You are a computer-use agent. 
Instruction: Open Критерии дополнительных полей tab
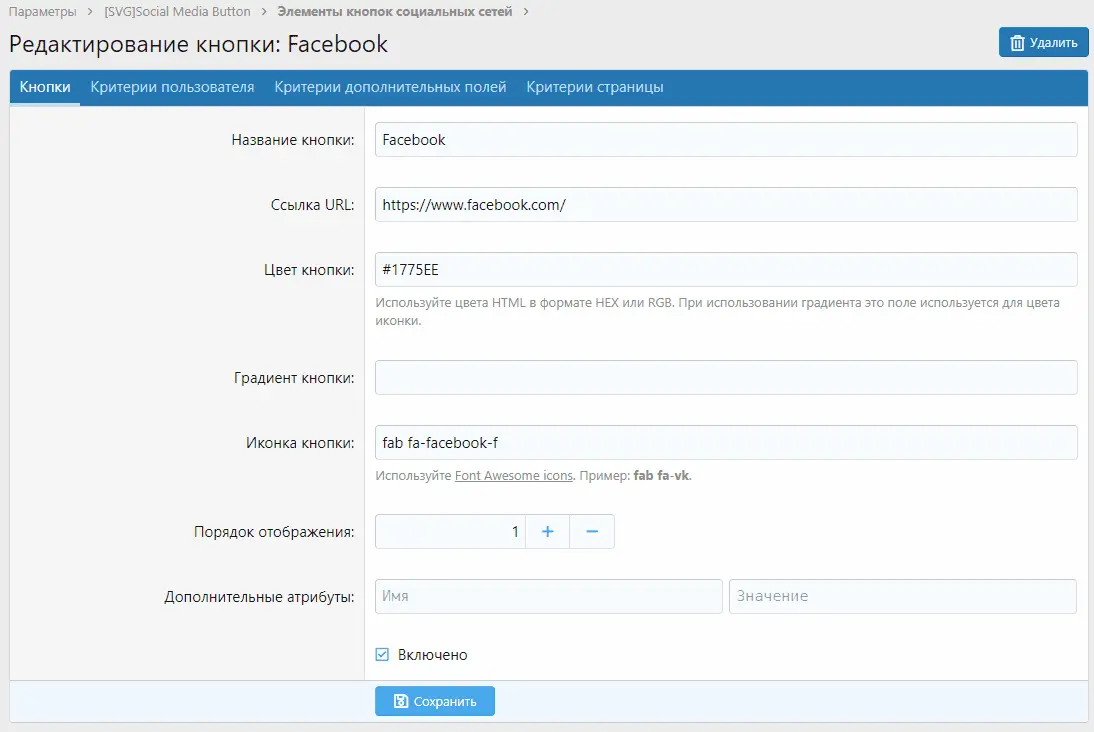coord(390,87)
